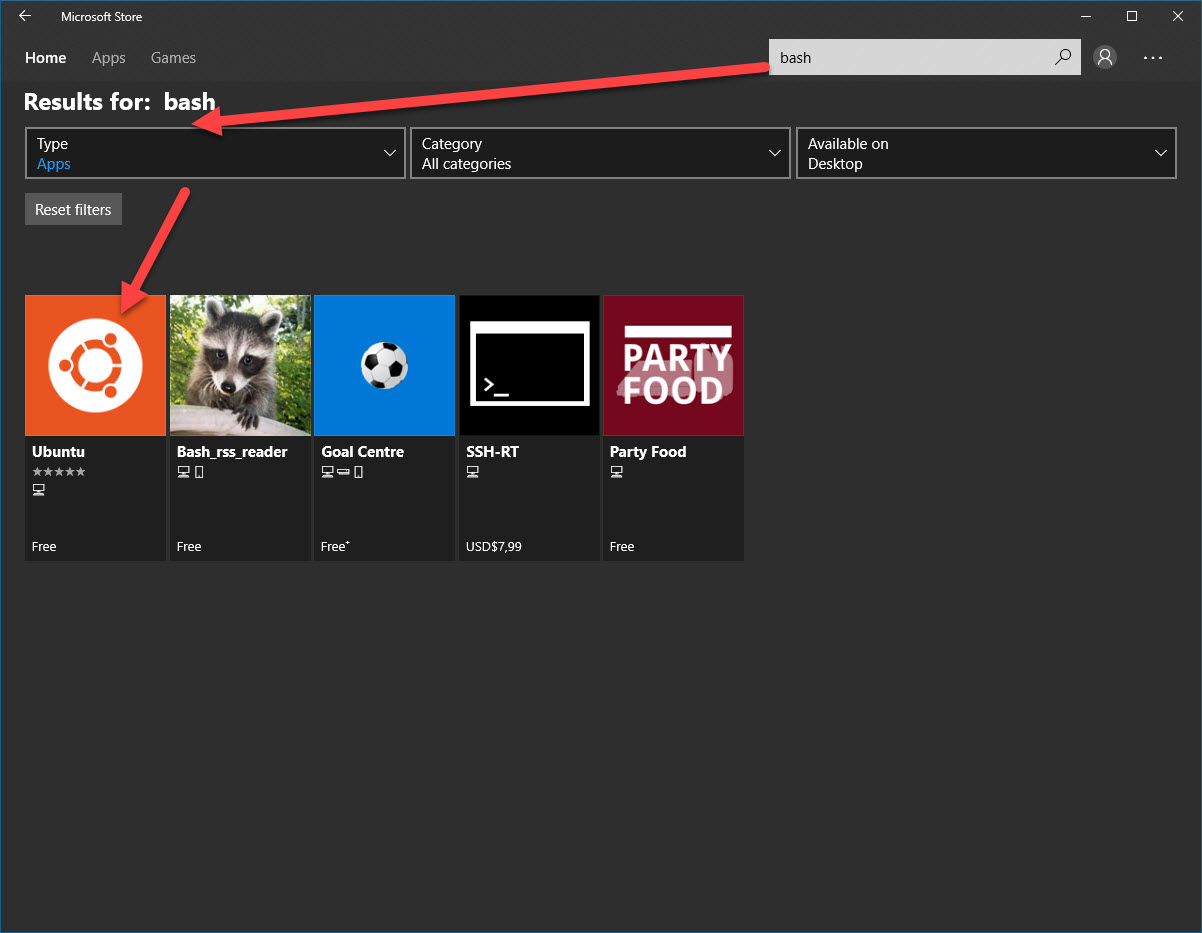Switch to the Games tab
1202x933 pixels.
(x=173, y=58)
